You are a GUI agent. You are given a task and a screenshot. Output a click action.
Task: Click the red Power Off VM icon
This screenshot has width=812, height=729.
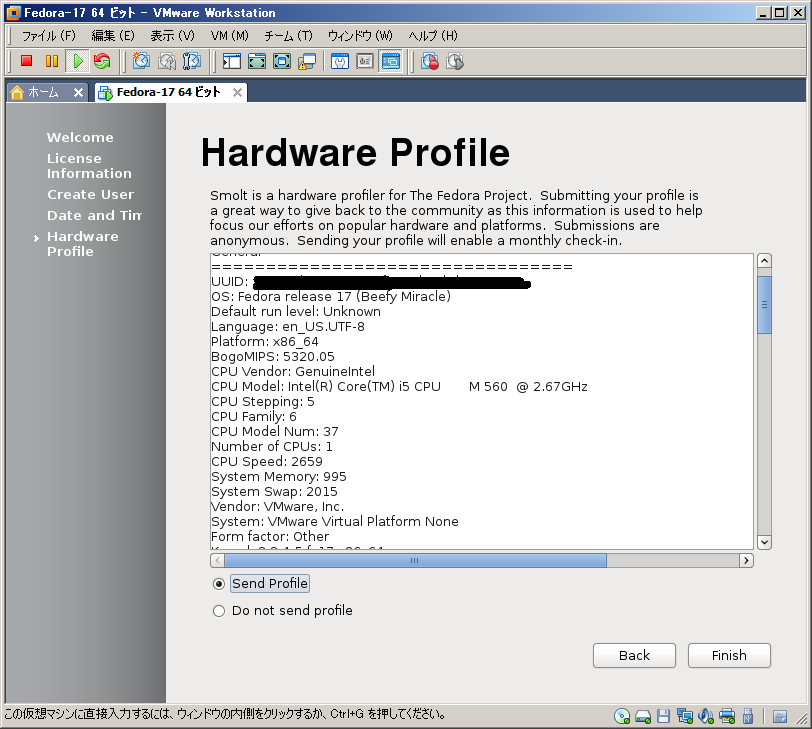click(x=27, y=62)
